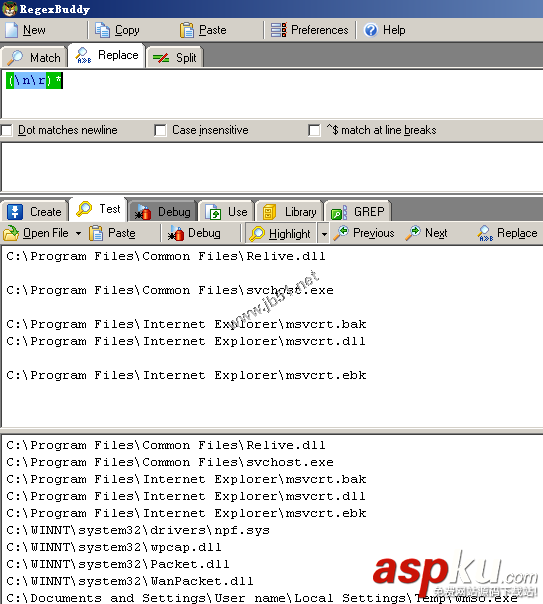Select the Replace mode tab
The height and width of the screenshot is (604, 543).
[107, 55]
